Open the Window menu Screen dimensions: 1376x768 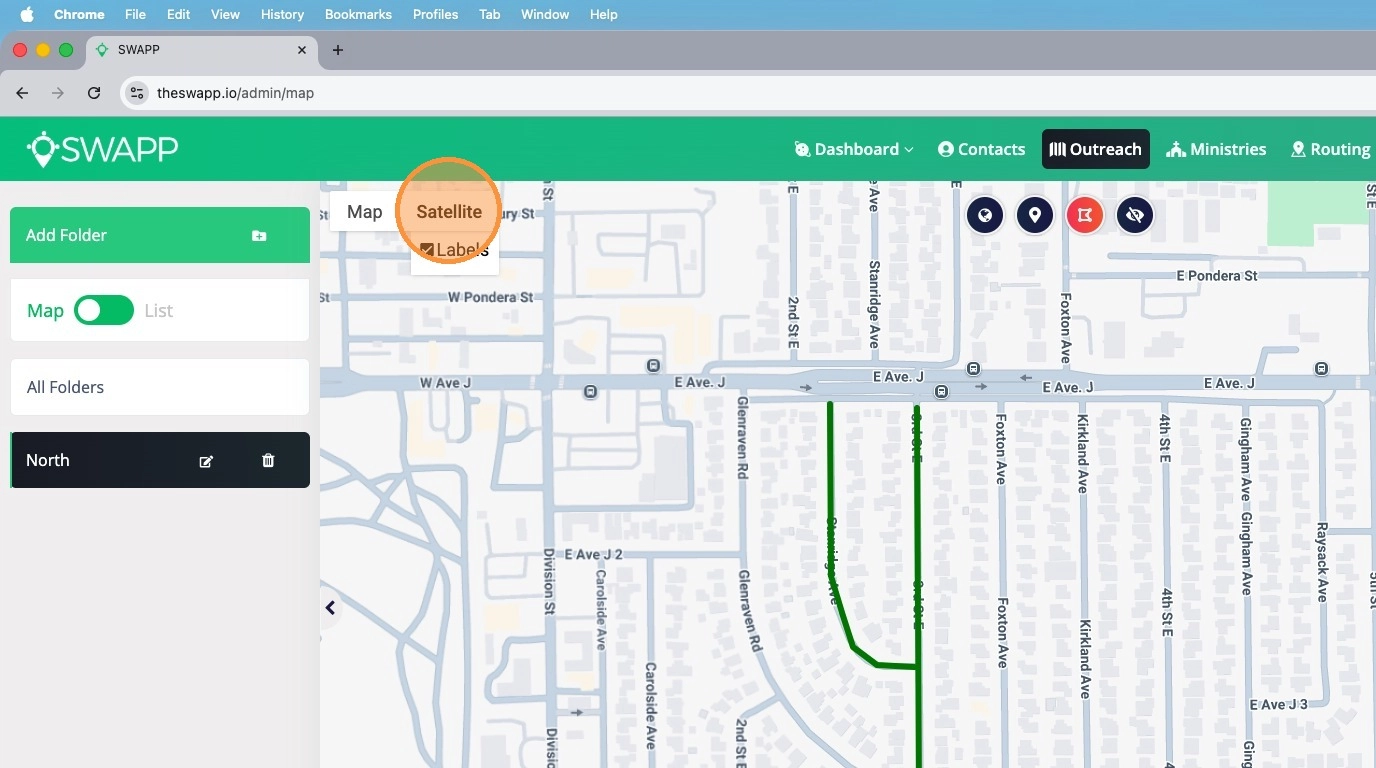(545, 14)
